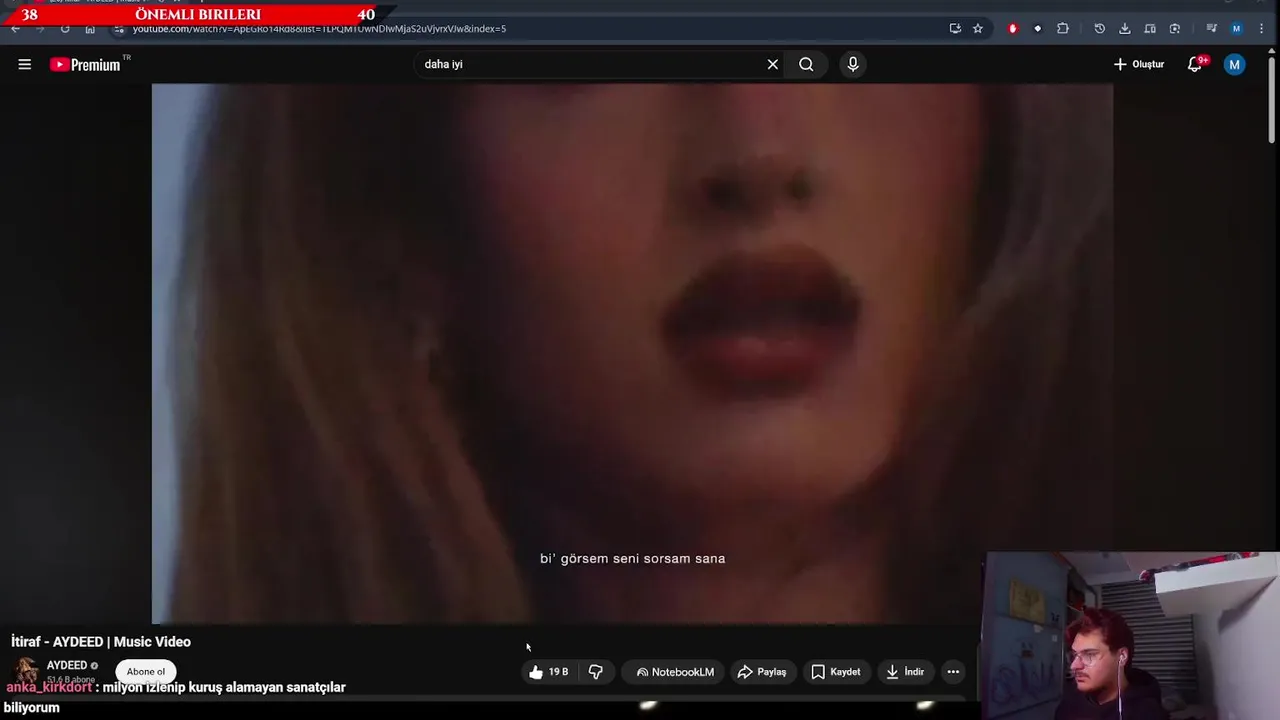This screenshot has width=1280, height=720.
Task: Open the browser downloads icon
Action: tap(1125, 29)
